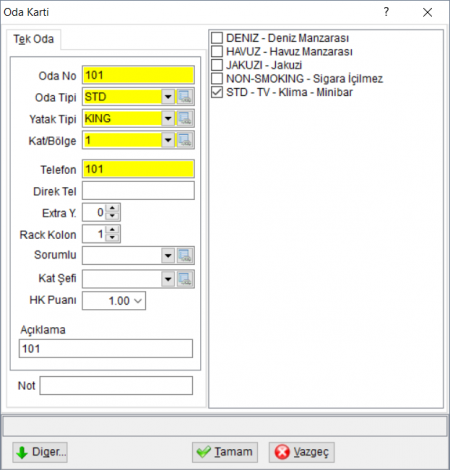
Task: Decrease Rack Kolon value with down arrow
Action: 112,238
